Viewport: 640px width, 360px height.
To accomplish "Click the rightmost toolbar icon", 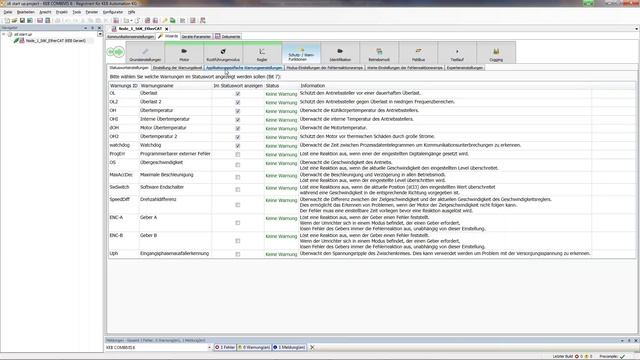I will pos(202,20).
